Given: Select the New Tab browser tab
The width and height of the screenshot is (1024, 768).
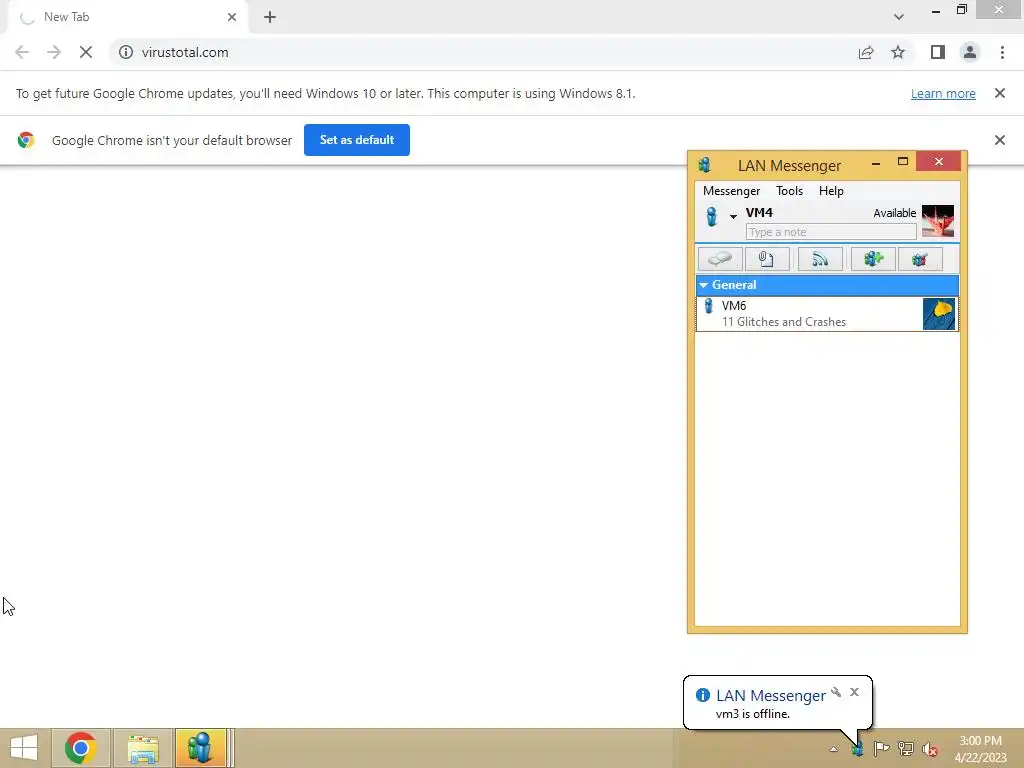Looking at the screenshot, I should (127, 17).
